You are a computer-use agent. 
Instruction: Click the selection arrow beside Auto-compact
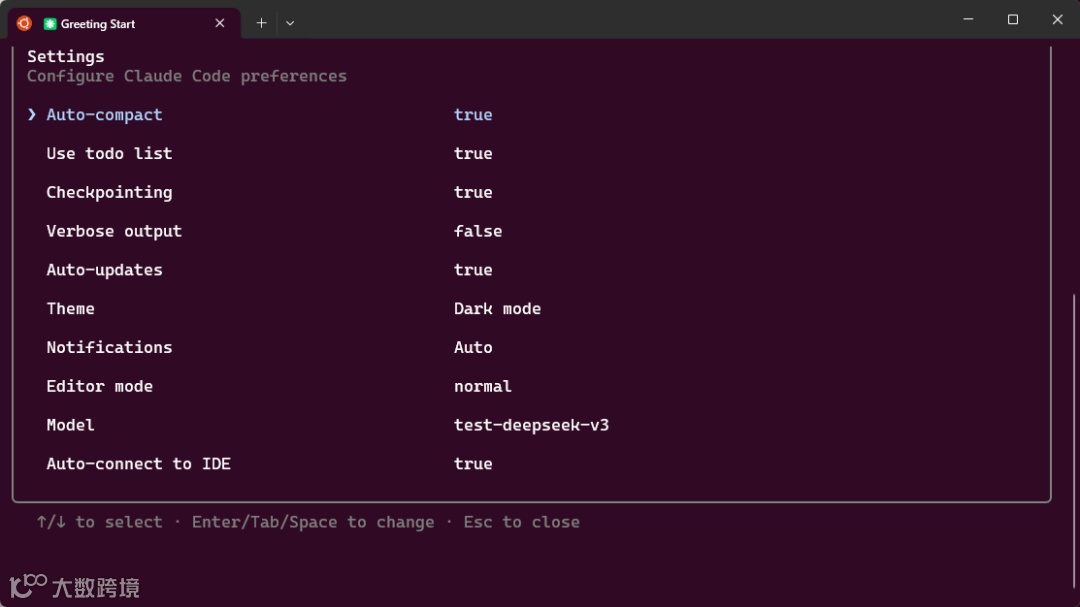[32, 114]
